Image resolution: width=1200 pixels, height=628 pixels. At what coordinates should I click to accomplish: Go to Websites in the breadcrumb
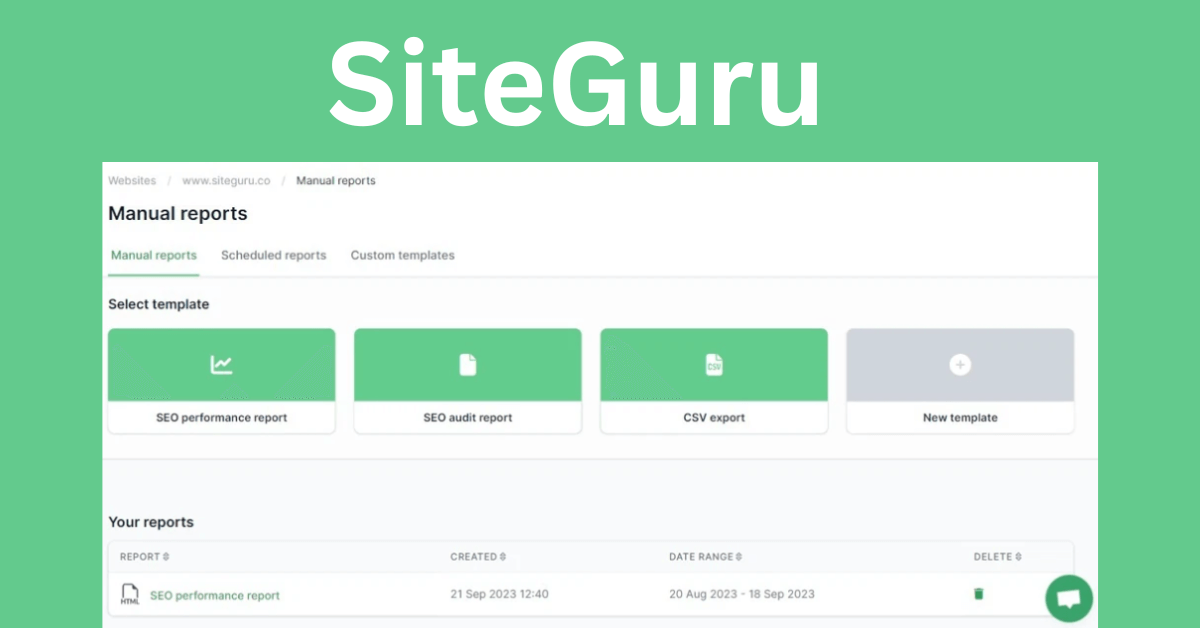pos(132,181)
